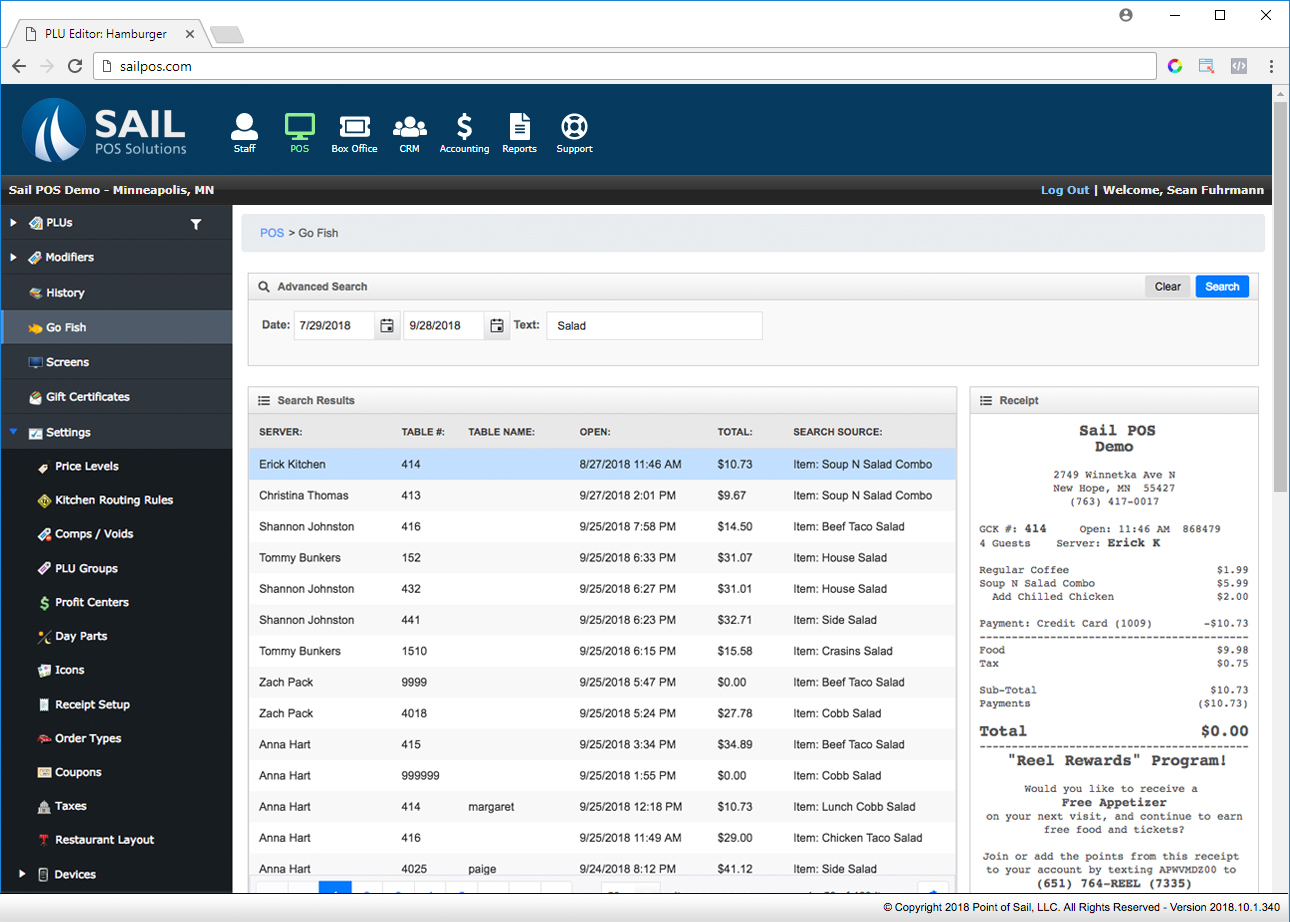The width and height of the screenshot is (1290, 922).
Task: Click the sailpos.com address bar
Action: pyautogui.click(x=626, y=66)
